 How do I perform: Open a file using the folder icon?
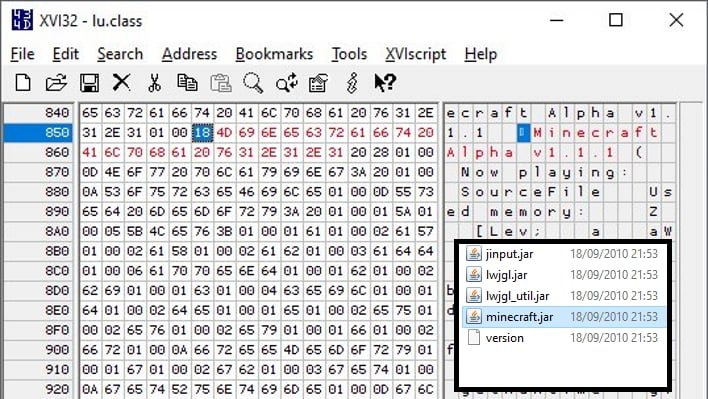[56, 83]
